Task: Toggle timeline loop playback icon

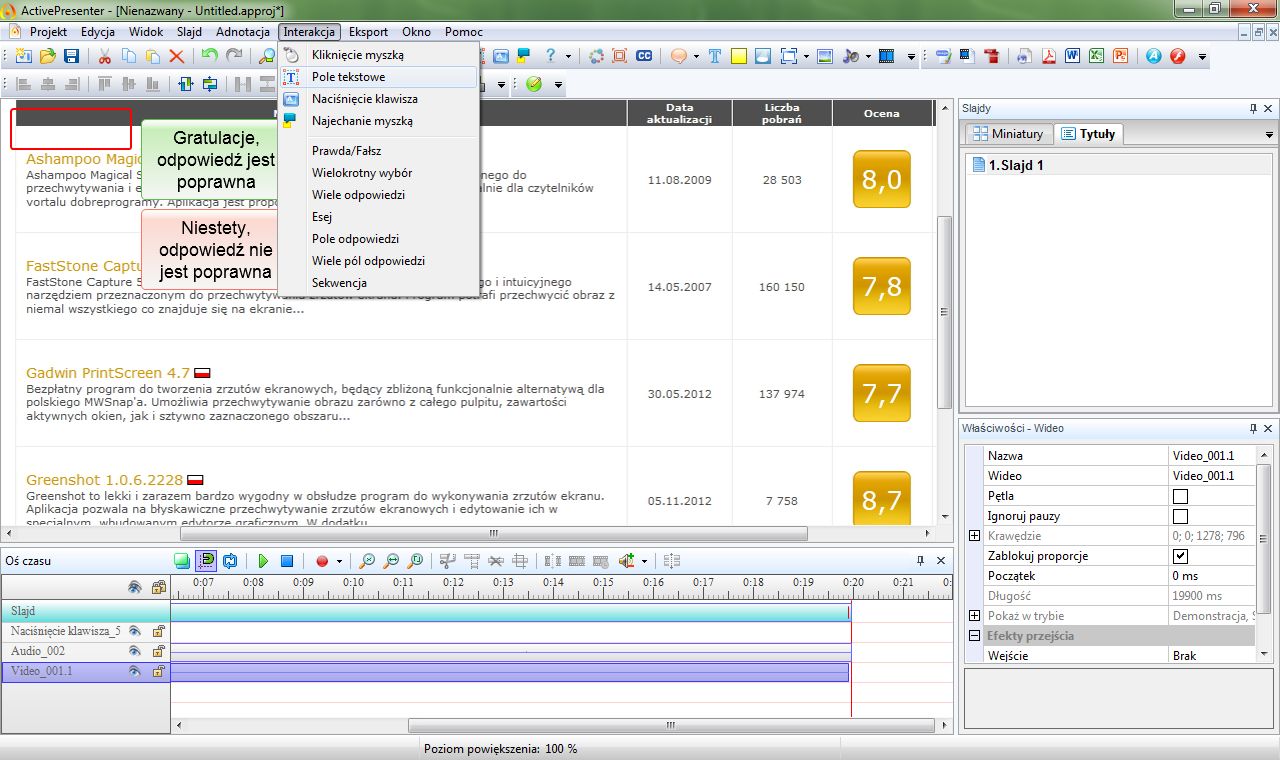Action: [229, 561]
